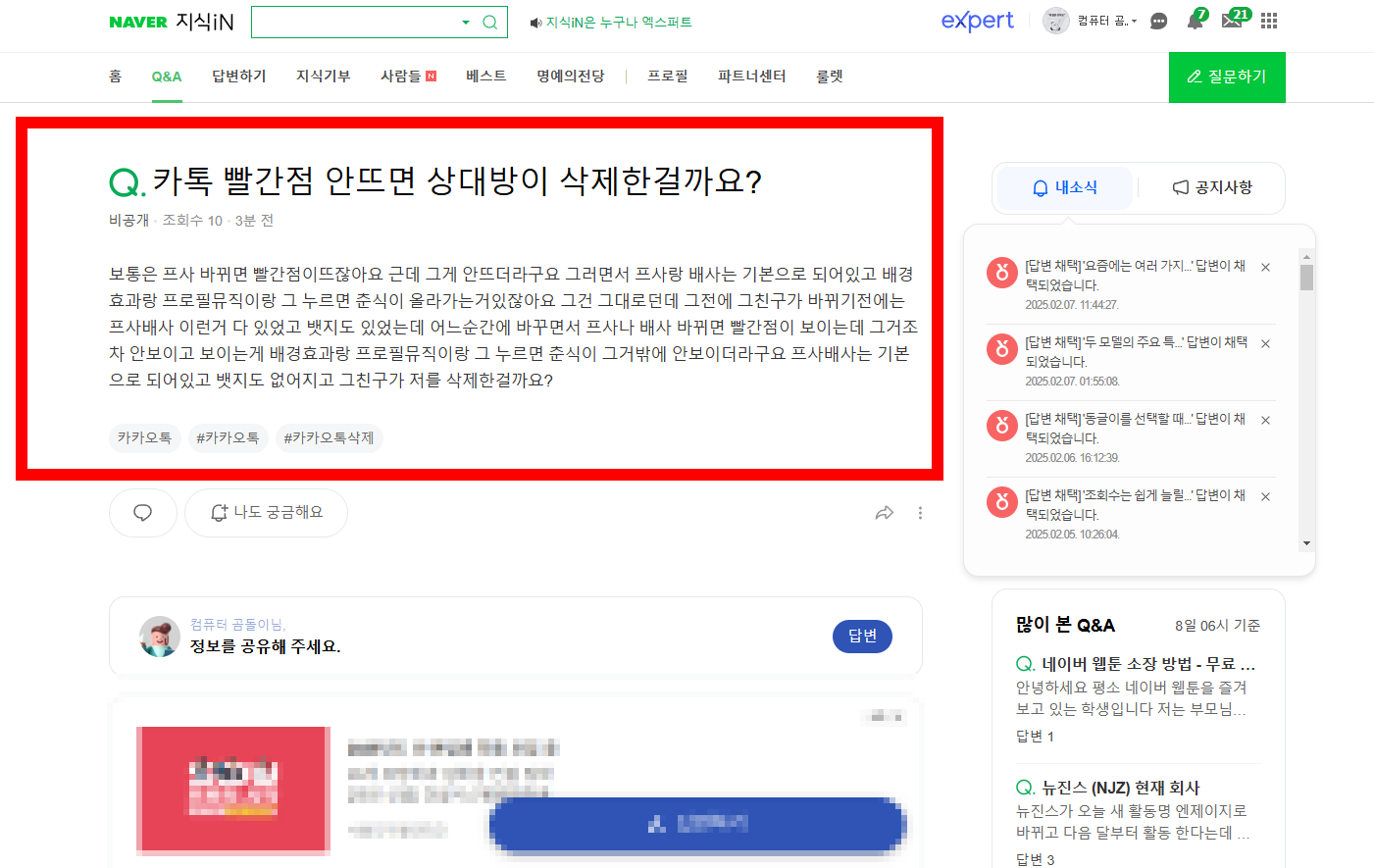Focus the top search input field
Image resolution: width=1374 pixels, height=868 pixels.
click(356, 22)
